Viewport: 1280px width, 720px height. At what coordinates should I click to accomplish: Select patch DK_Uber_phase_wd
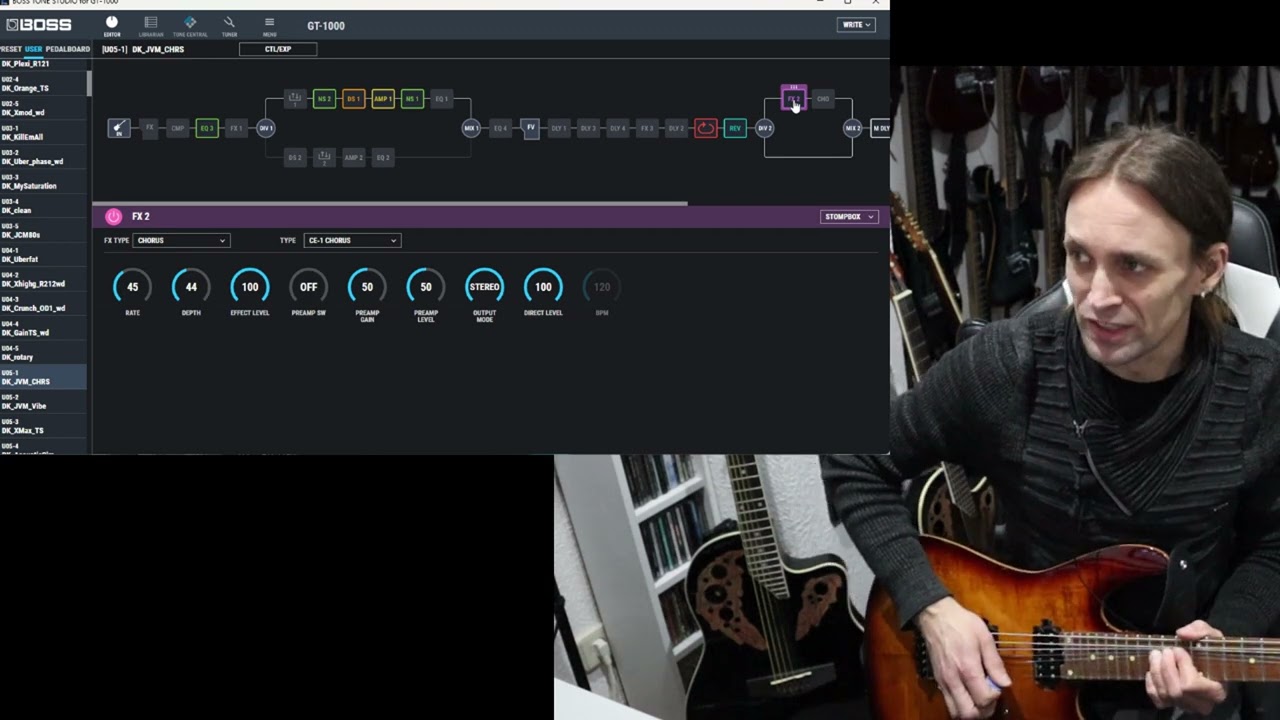point(43,157)
